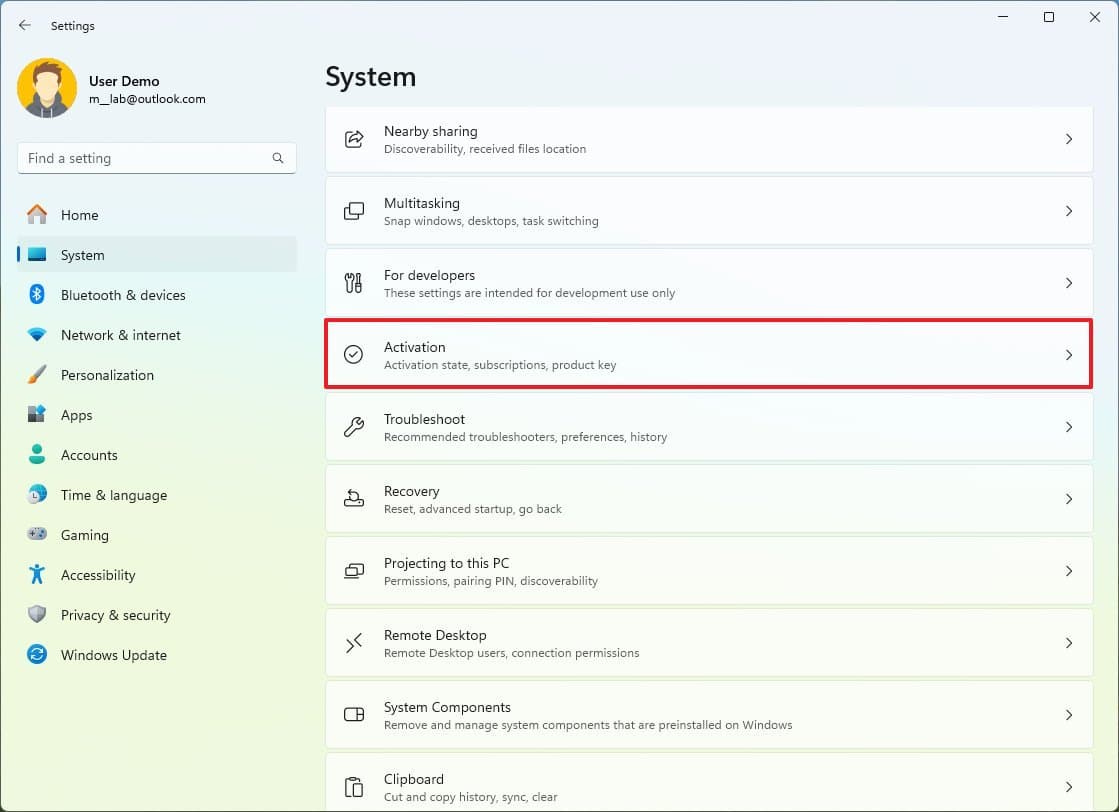Click the Multitasking windows icon
The width and height of the screenshot is (1119, 812).
click(354, 211)
